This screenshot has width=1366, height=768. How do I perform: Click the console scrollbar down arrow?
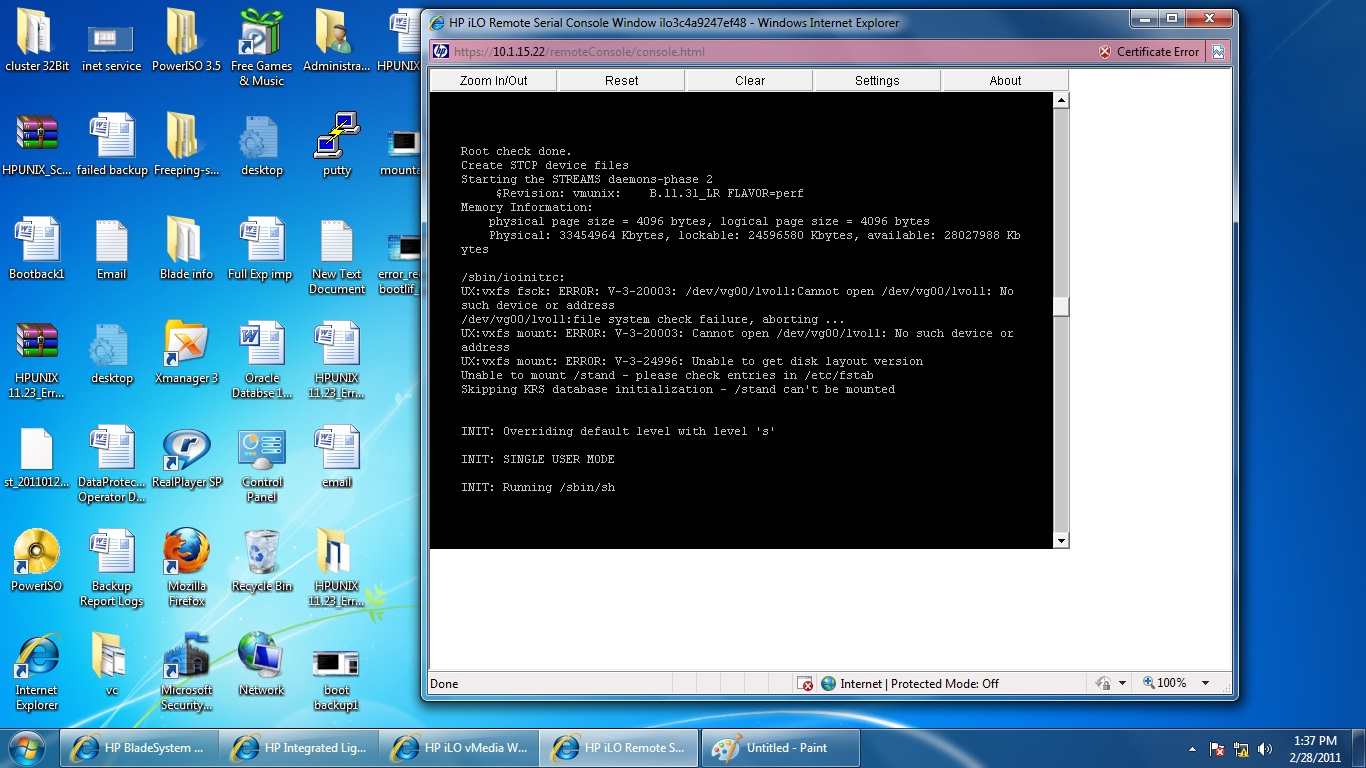pos(1061,540)
